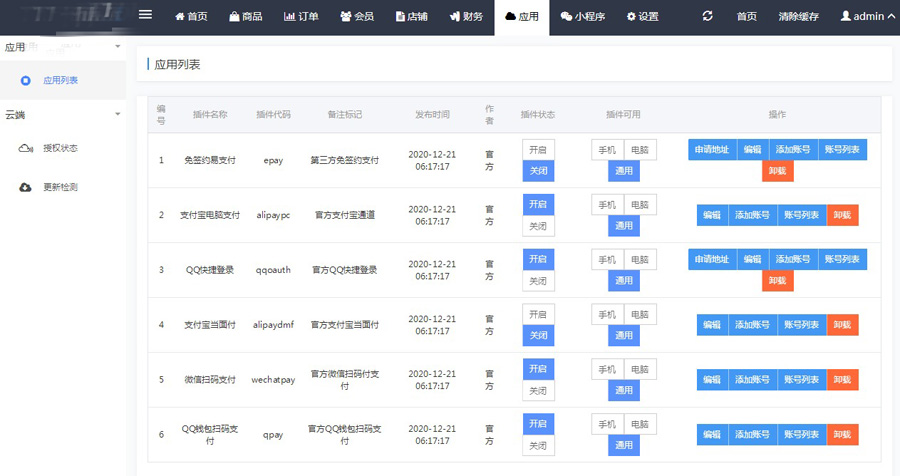This screenshot has width=900, height=476.
Task: Open 订单 with the chart icon
Action: point(302,16)
